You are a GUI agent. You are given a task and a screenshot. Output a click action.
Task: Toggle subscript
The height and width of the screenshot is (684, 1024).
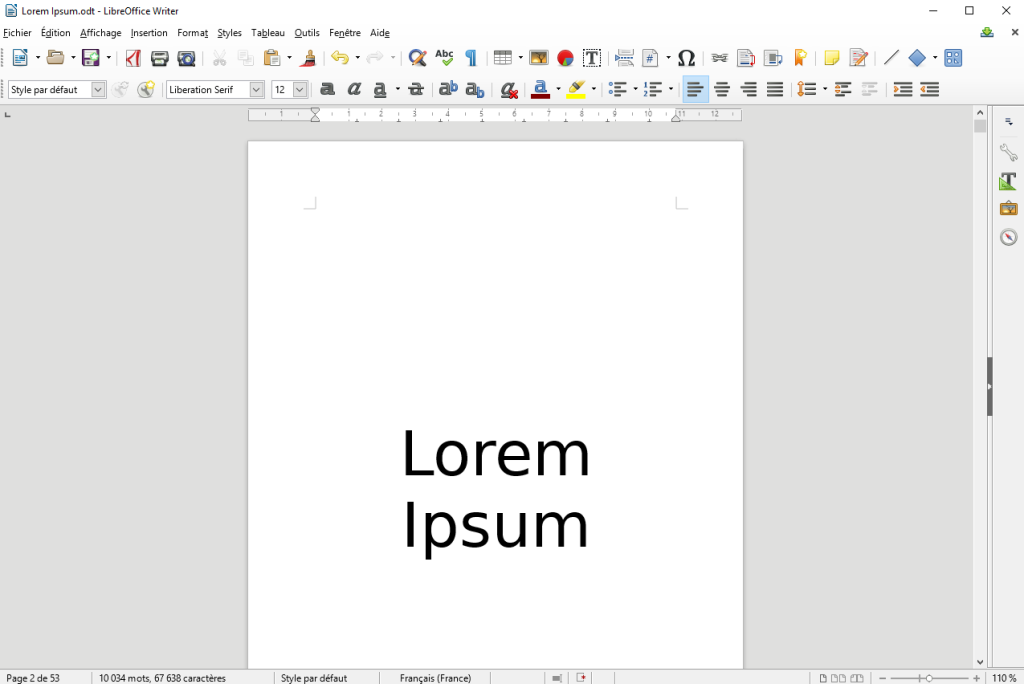475,90
